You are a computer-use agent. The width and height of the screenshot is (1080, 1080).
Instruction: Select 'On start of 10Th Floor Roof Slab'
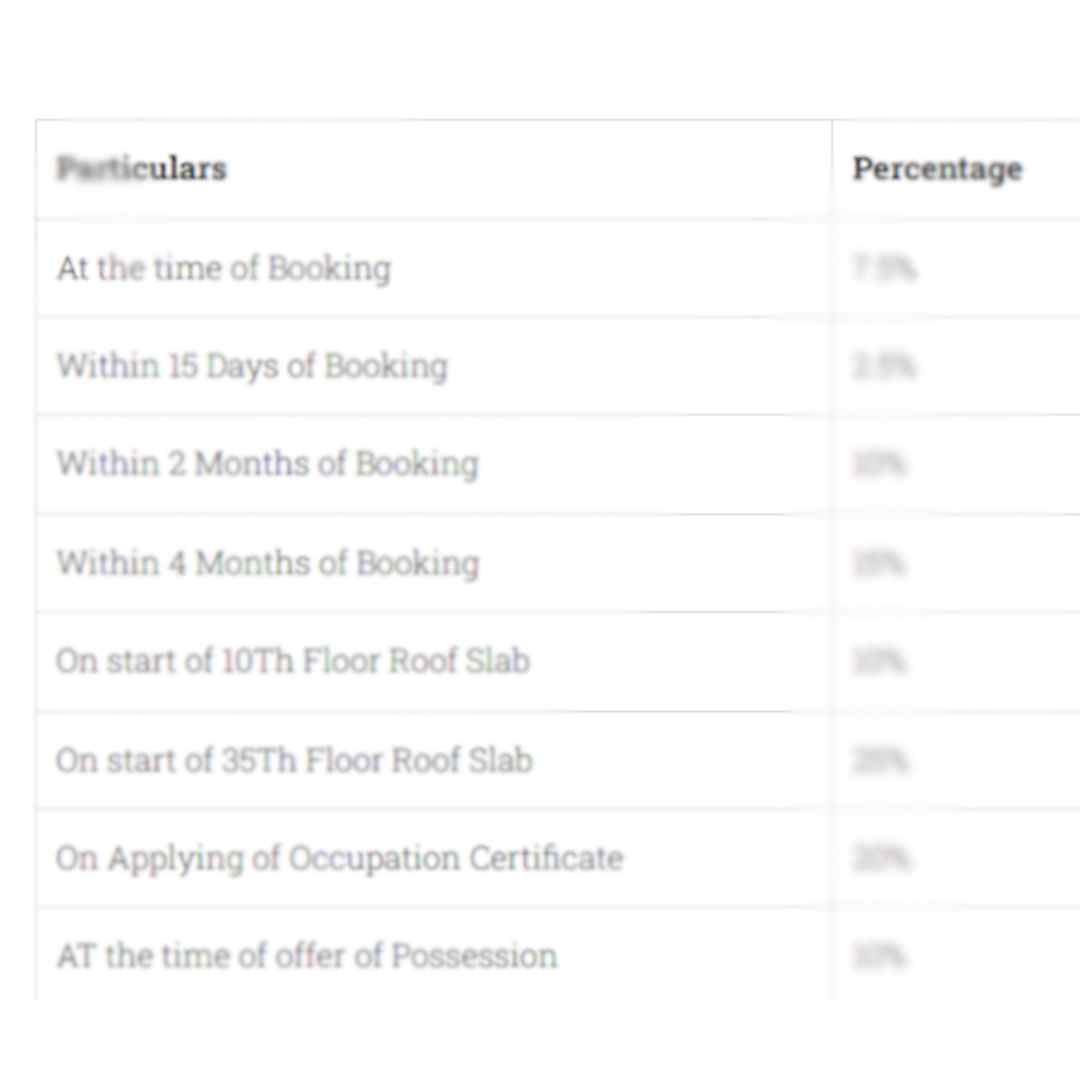[x=292, y=661]
